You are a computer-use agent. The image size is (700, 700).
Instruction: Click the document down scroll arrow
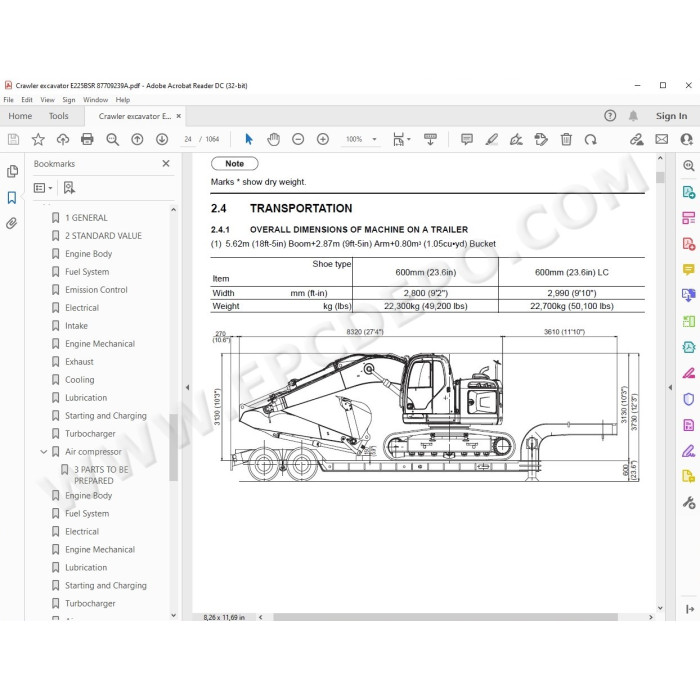pos(660,608)
